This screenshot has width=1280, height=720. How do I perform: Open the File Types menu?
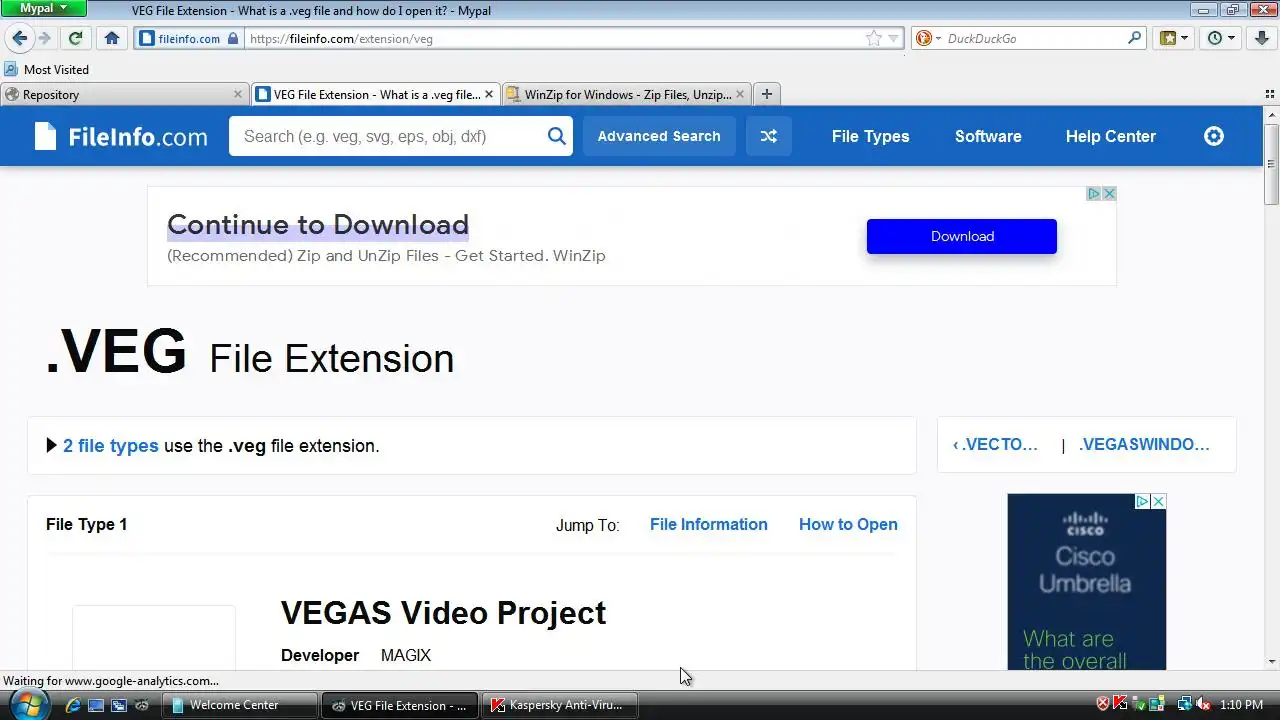871,136
